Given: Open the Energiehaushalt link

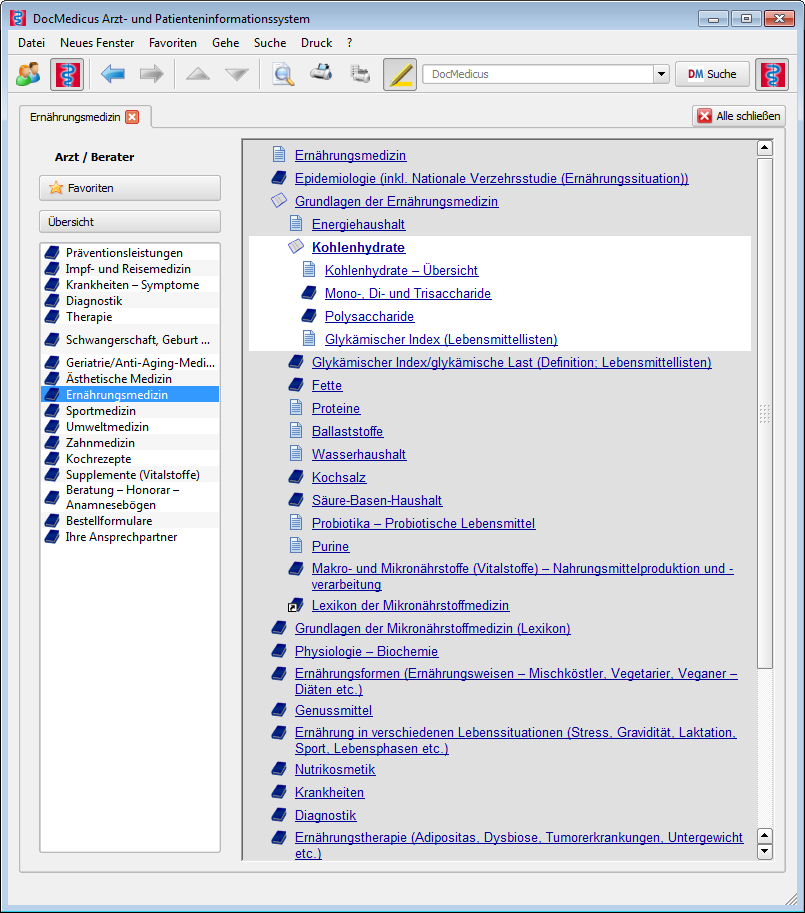Looking at the screenshot, I should point(359,224).
